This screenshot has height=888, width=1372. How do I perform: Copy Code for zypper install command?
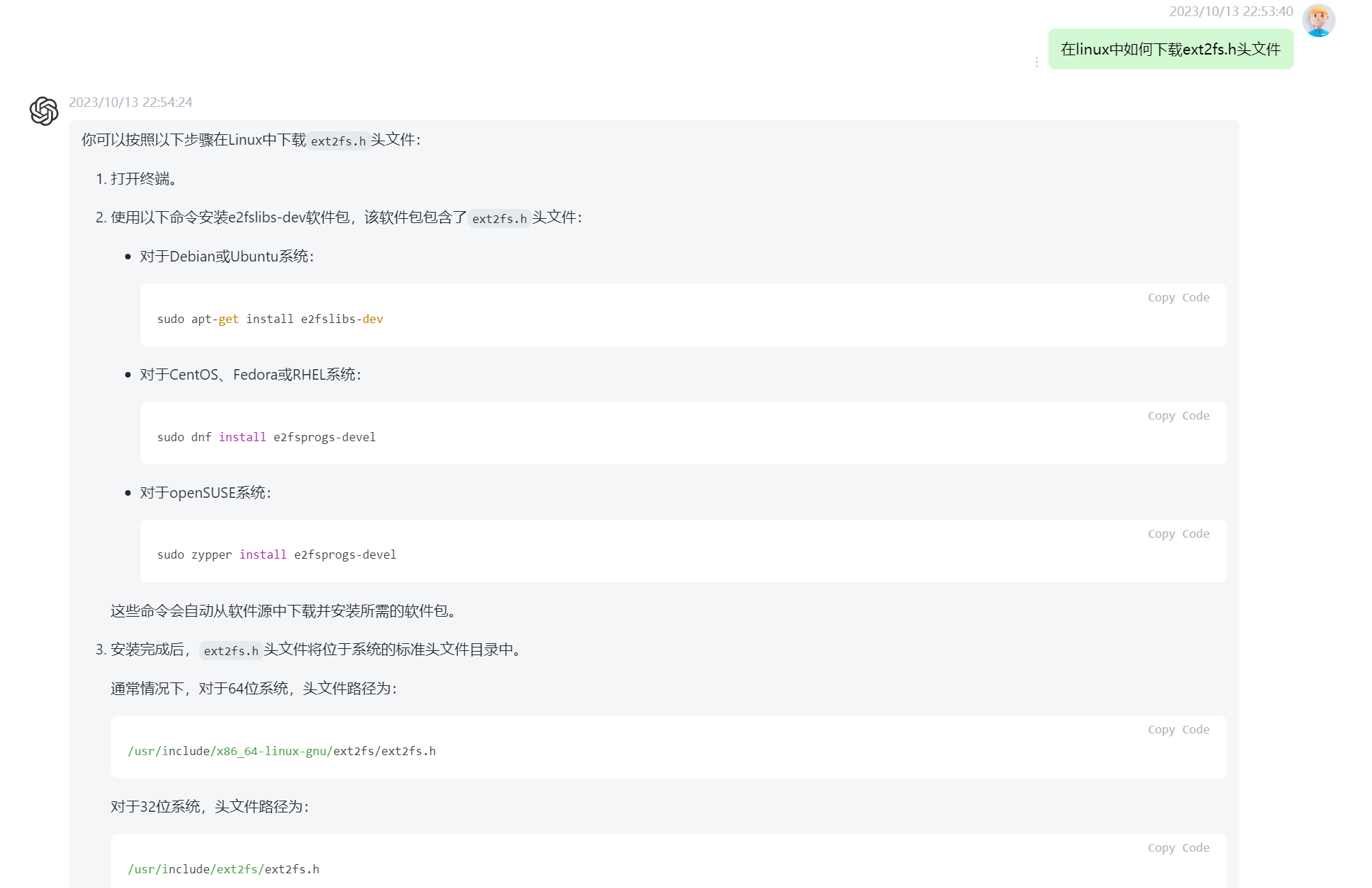[x=1178, y=533]
